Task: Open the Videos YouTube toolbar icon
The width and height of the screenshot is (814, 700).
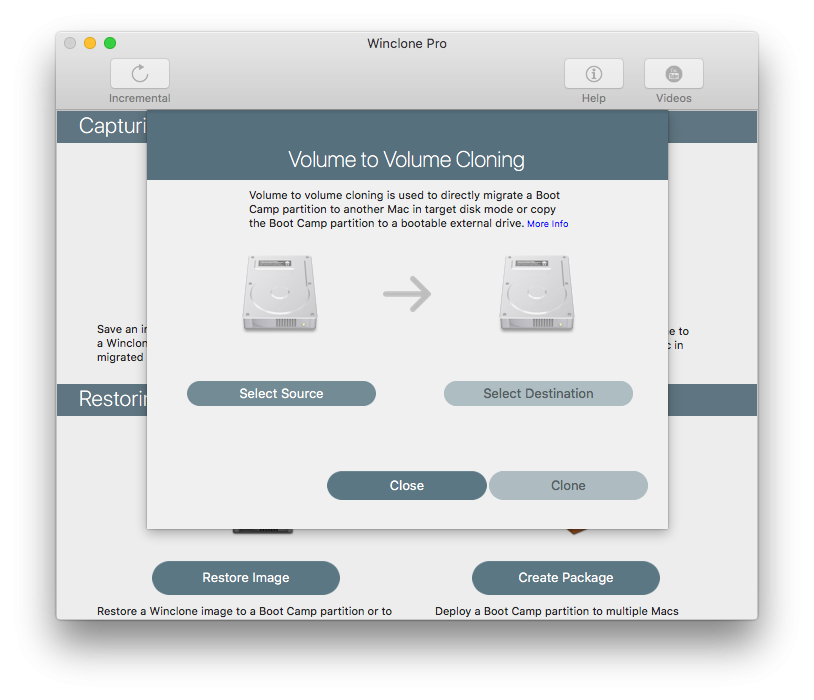Action: (673, 74)
